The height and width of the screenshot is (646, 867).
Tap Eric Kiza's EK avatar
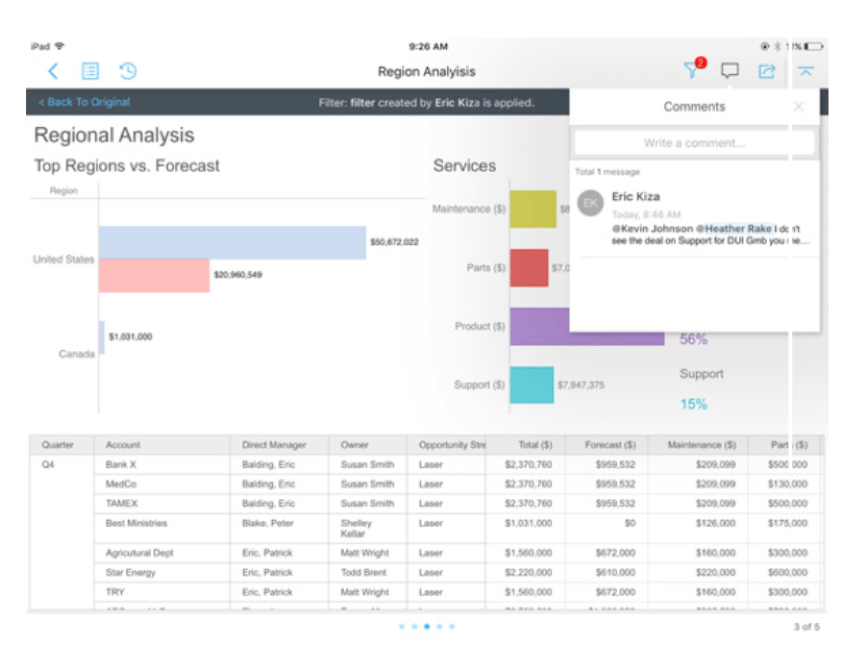click(x=591, y=203)
